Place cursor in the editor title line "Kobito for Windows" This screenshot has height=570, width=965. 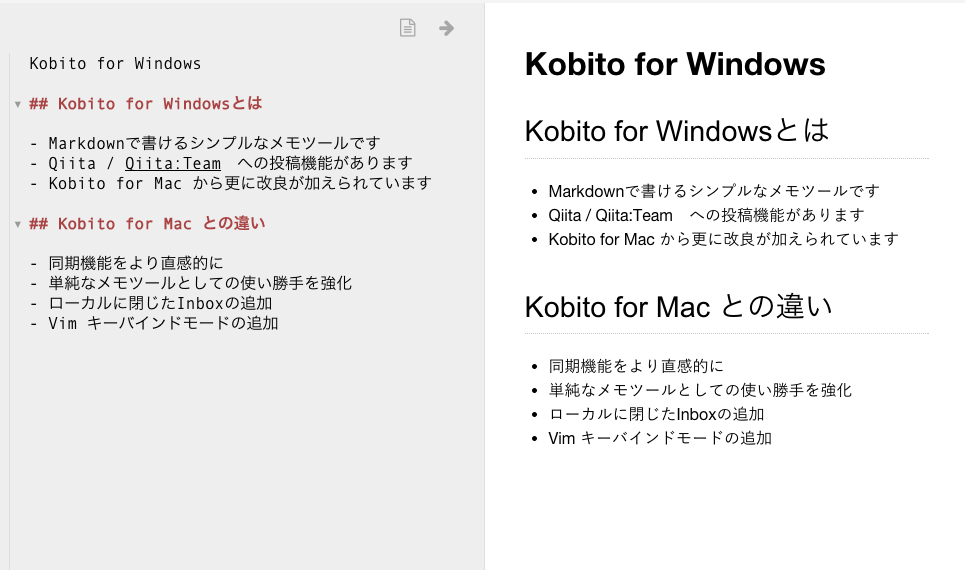115,64
